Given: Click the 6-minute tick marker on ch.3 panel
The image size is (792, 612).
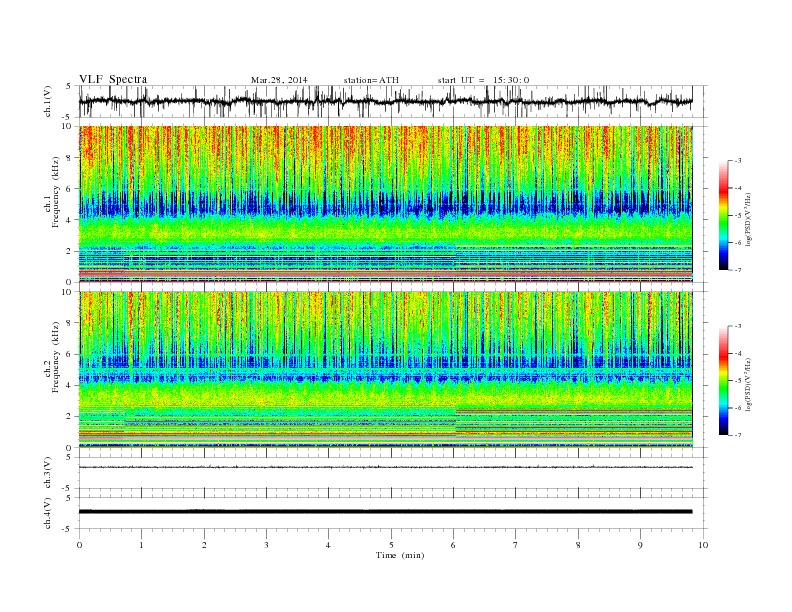Looking at the screenshot, I should tap(453, 492).
